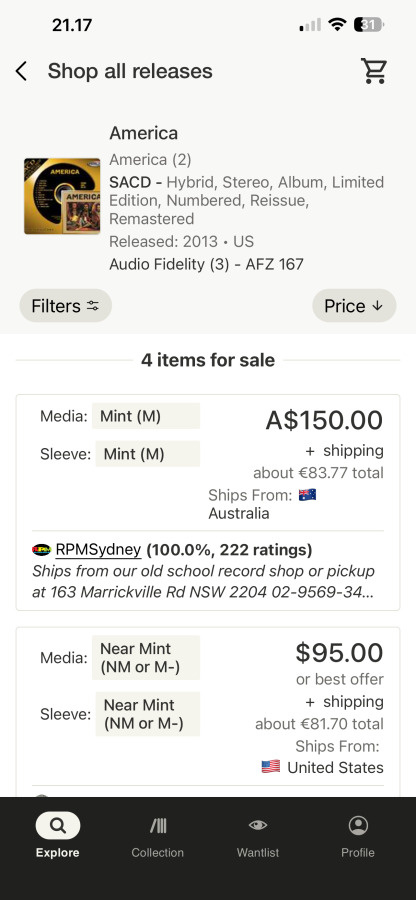Screen dimensions: 416x900
Task: Open the shopping cart
Action: pyautogui.click(x=374, y=71)
